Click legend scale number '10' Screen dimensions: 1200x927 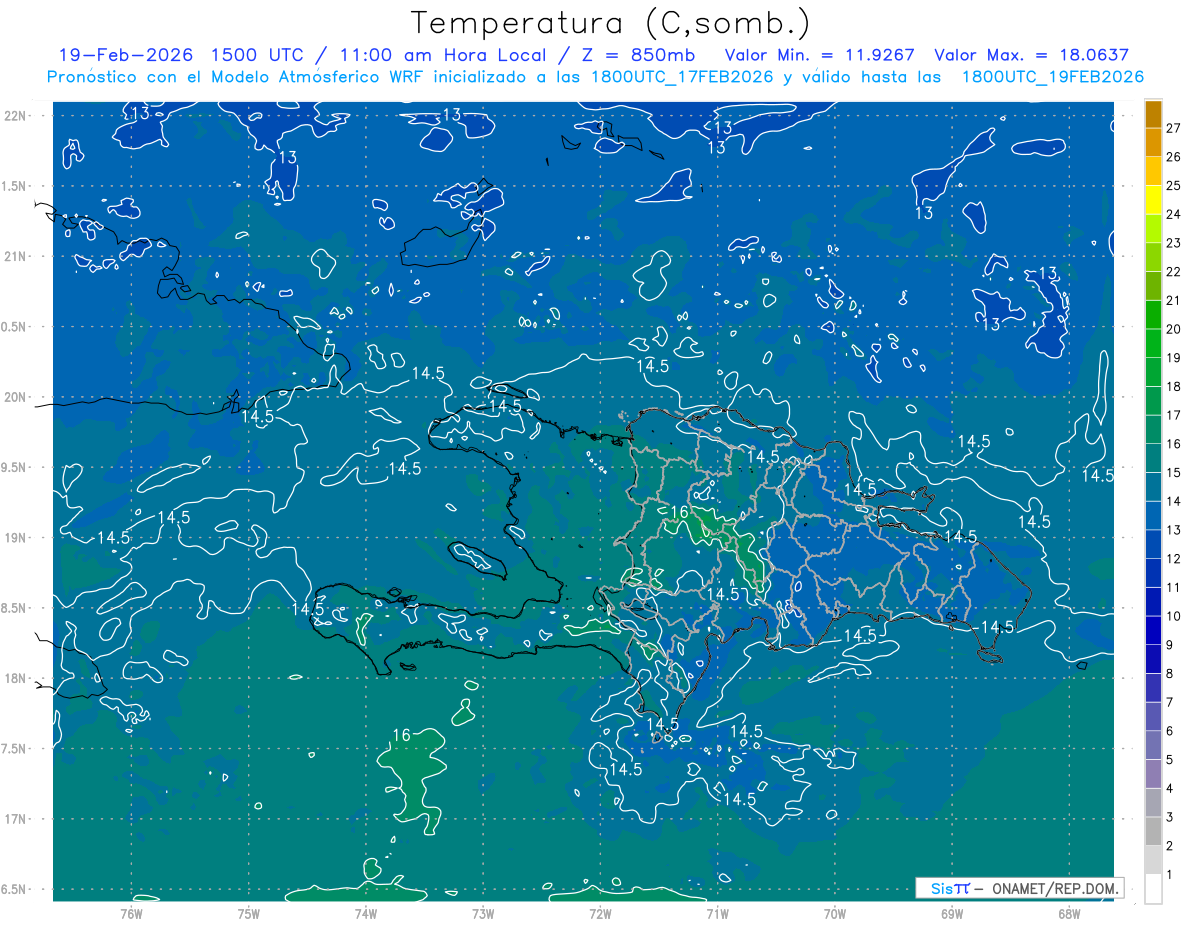coord(1174,616)
